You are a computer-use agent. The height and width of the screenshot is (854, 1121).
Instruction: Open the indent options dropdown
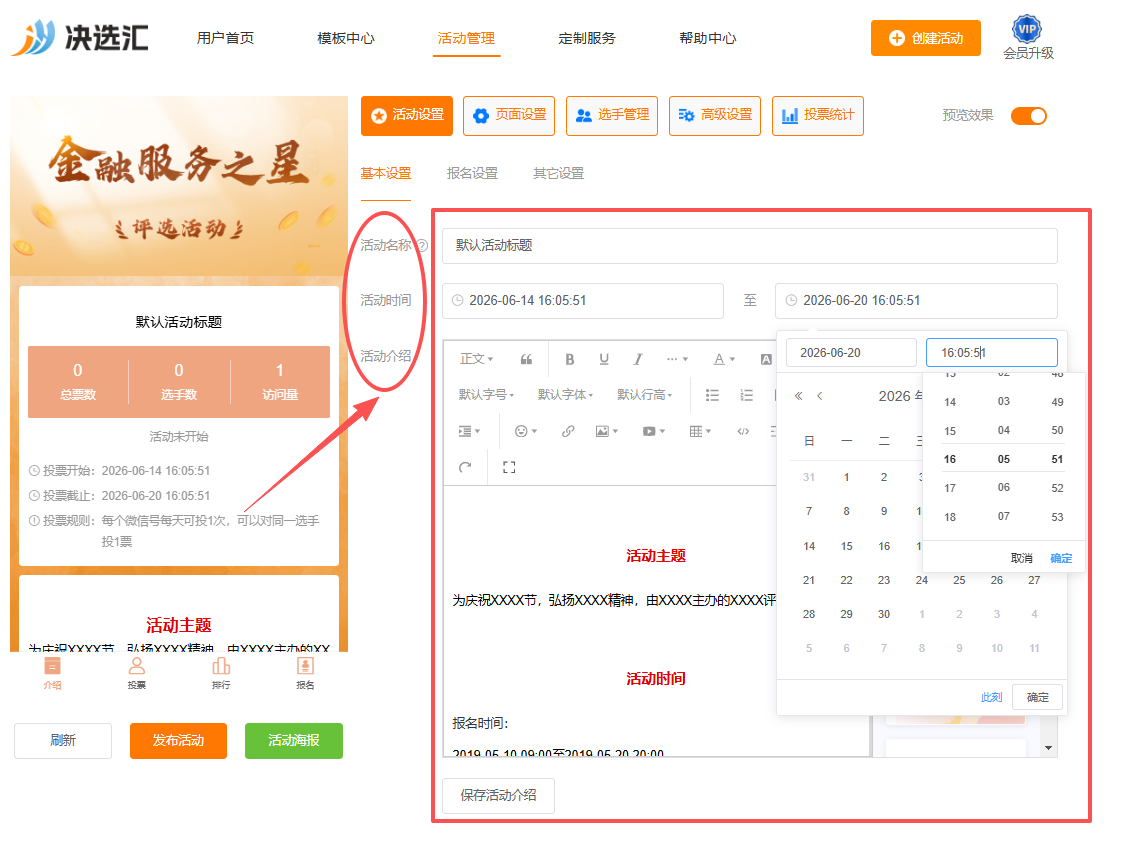[x=469, y=431]
